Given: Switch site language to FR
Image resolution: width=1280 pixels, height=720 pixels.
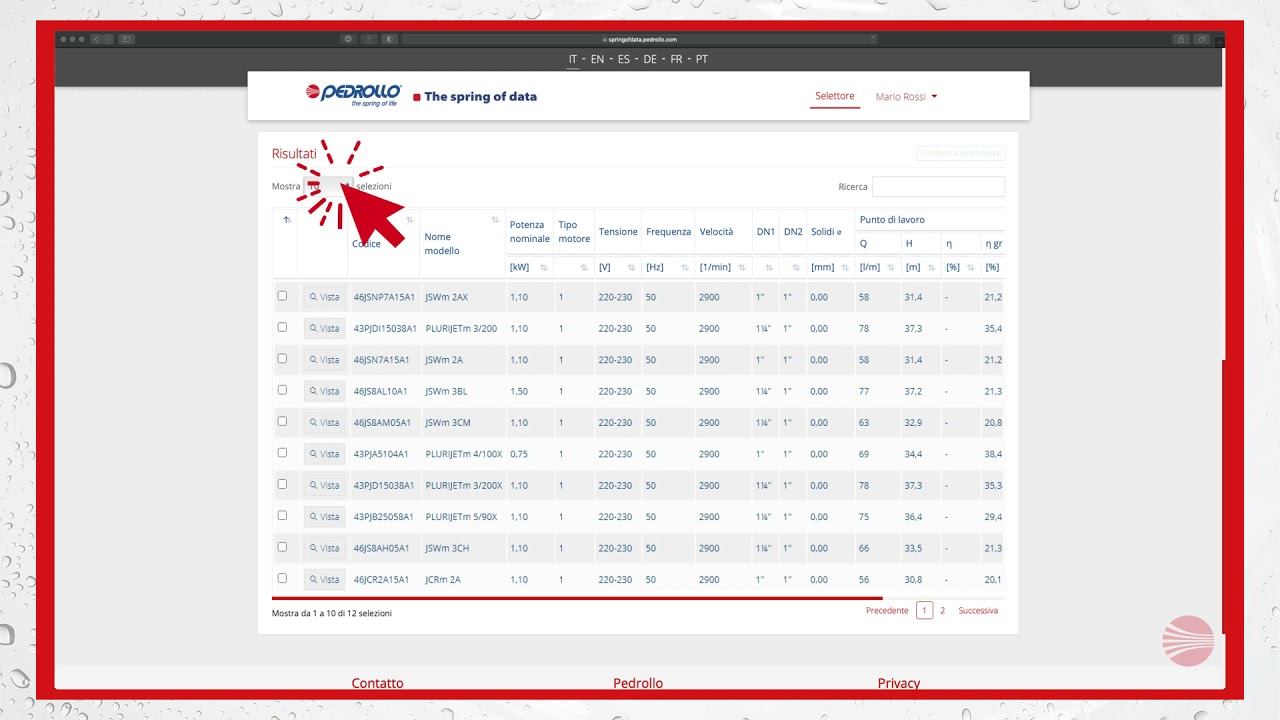Looking at the screenshot, I should 676,60.
